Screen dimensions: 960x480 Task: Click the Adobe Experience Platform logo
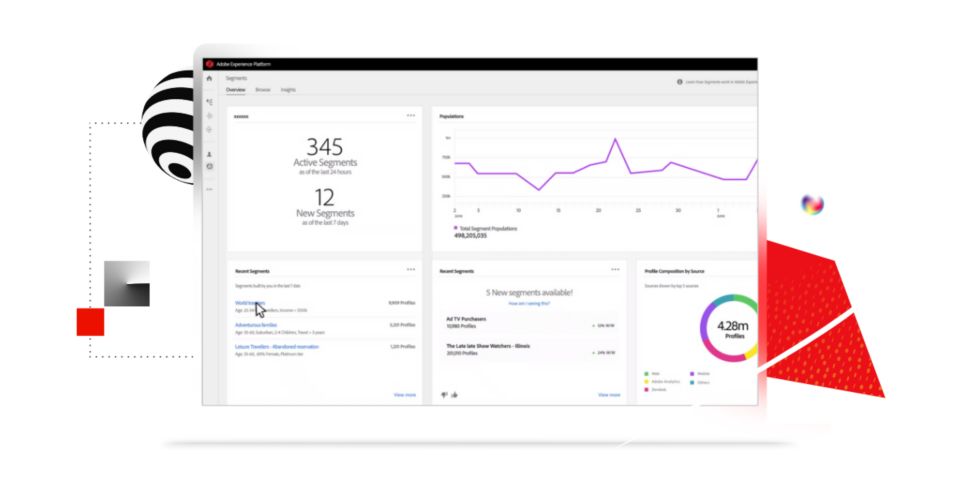pyautogui.click(x=209, y=64)
